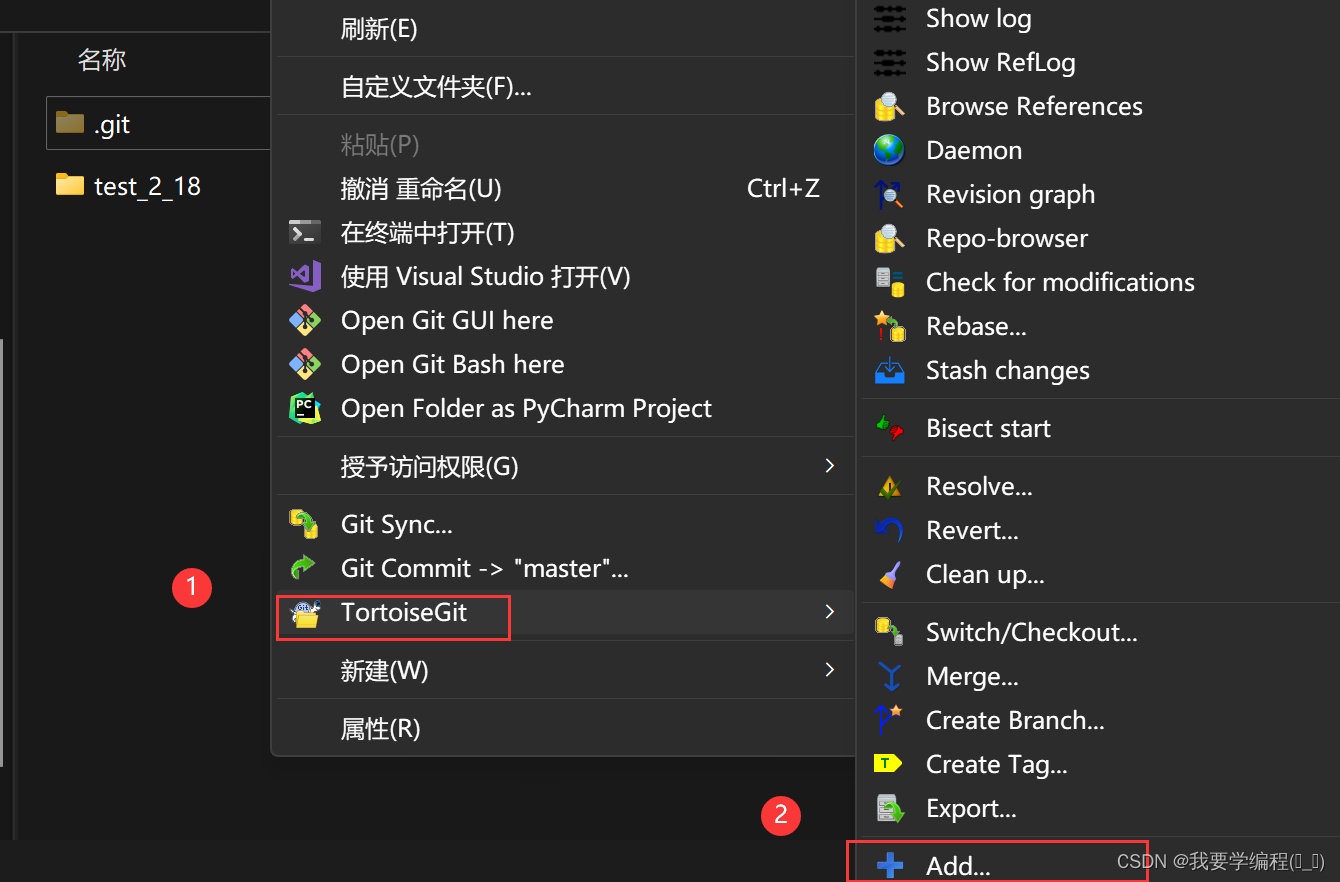Click the Browse References icon
The height and width of the screenshot is (882, 1340).
pyautogui.click(x=889, y=106)
